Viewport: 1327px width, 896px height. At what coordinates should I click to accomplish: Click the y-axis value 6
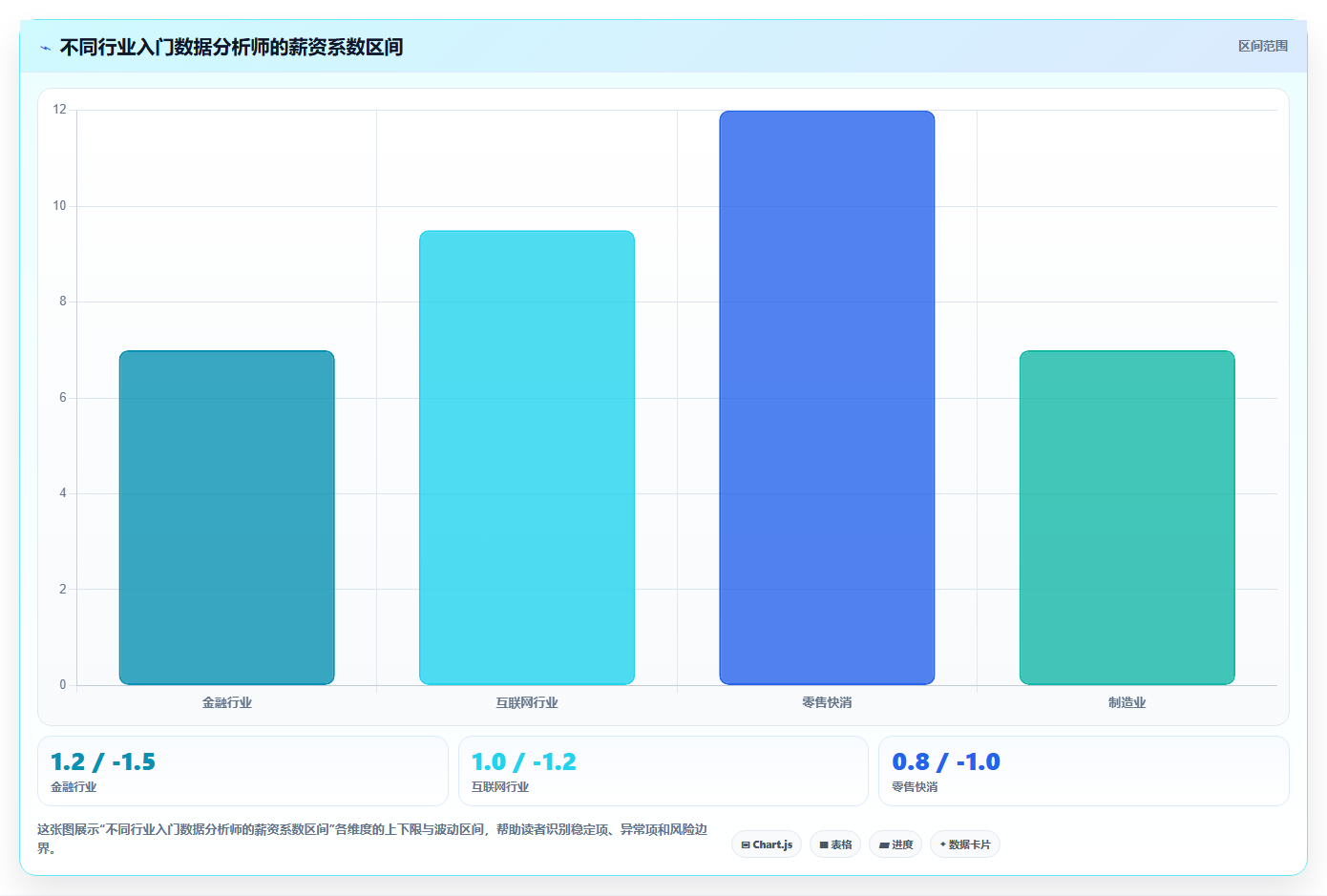[63, 398]
